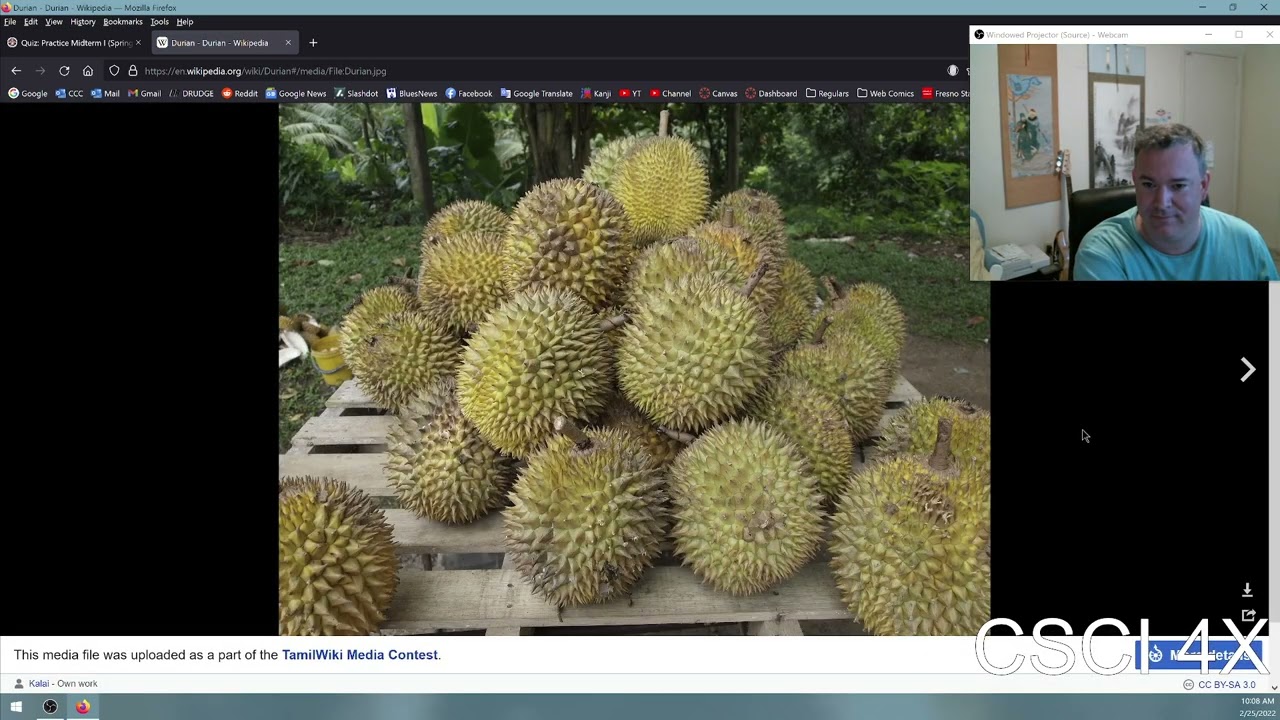The width and height of the screenshot is (1280, 720).
Task: Open the Reddit bookmark
Action: click(x=240, y=94)
